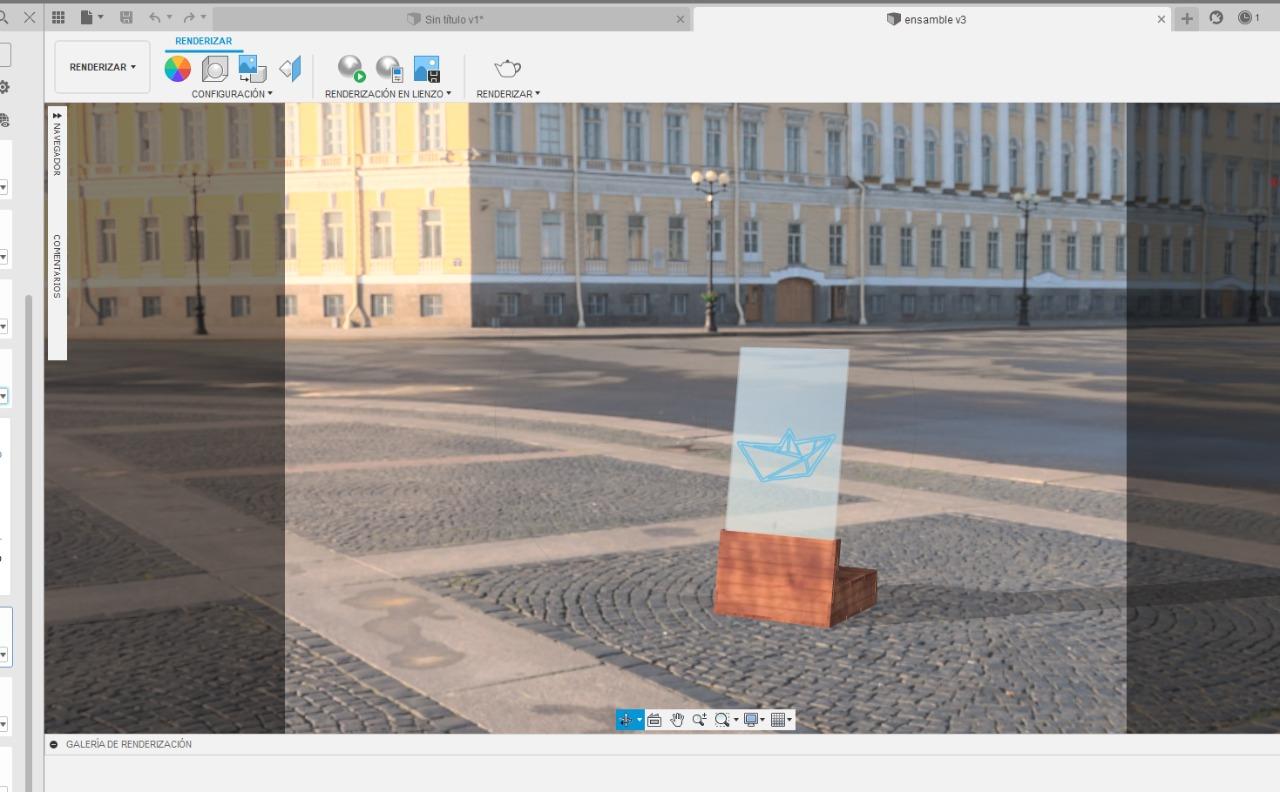This screenshot has width=1280, height=792.
Task: Save the document with disk icon
Action: click(x=126, y=18)
